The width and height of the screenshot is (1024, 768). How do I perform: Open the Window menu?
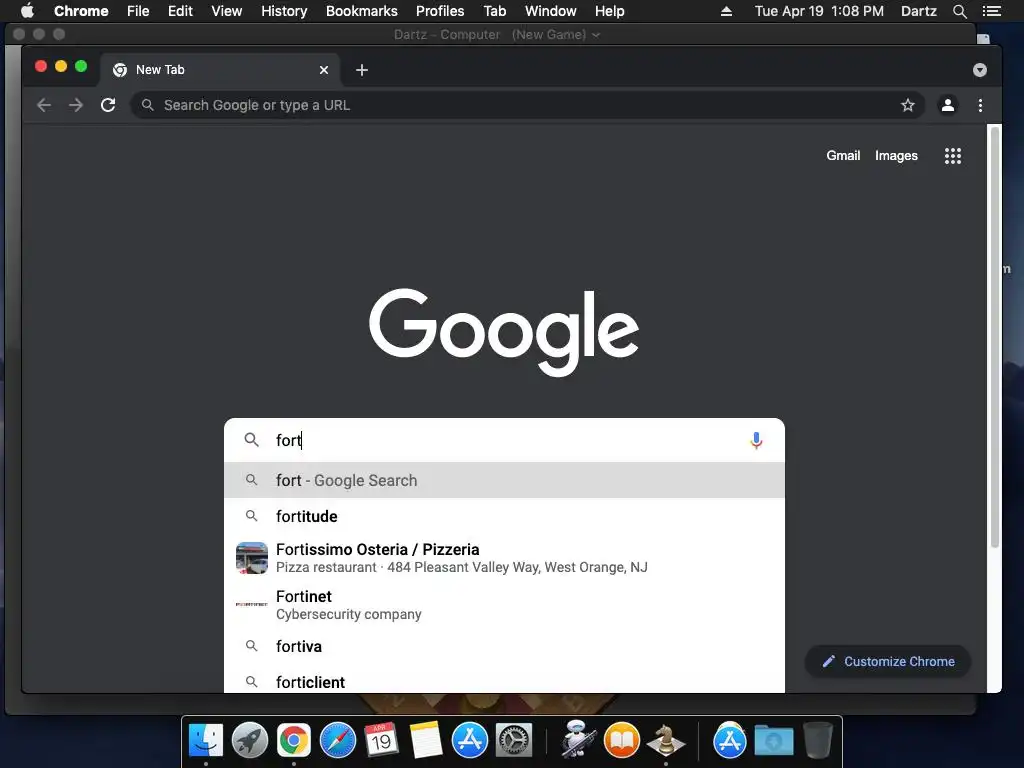point(551,11)
